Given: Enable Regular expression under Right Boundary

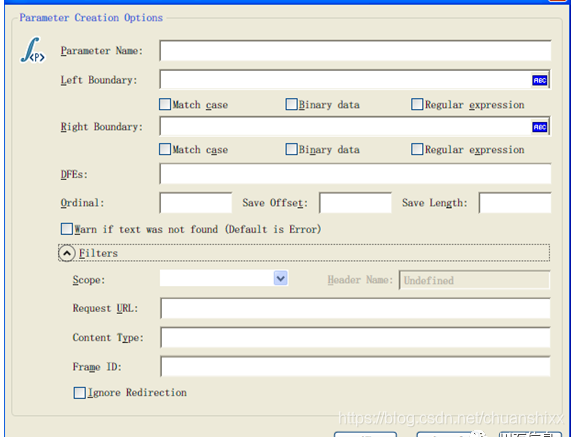Looking at the screenshot, I should pyautogui.click(x=417, y=149).
